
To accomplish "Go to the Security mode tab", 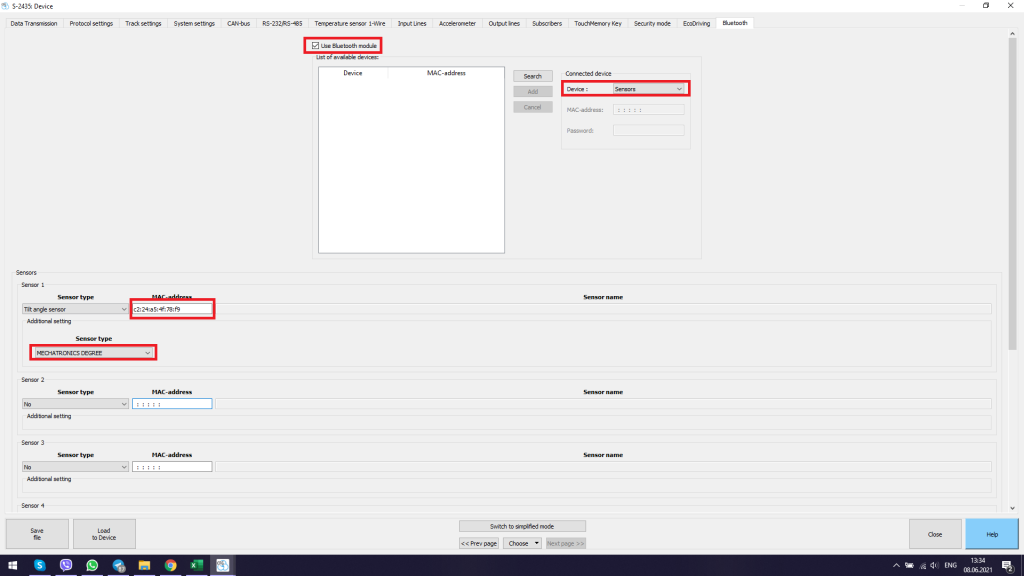I will 652,23.
